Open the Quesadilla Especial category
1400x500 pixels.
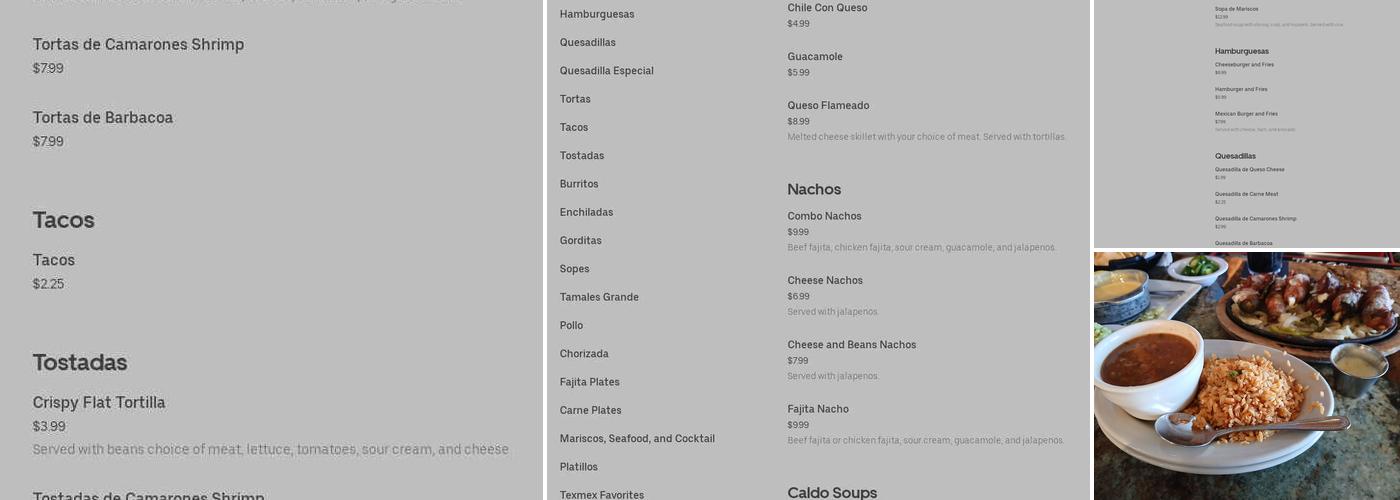pyautogui.click(x=606, y=71)
